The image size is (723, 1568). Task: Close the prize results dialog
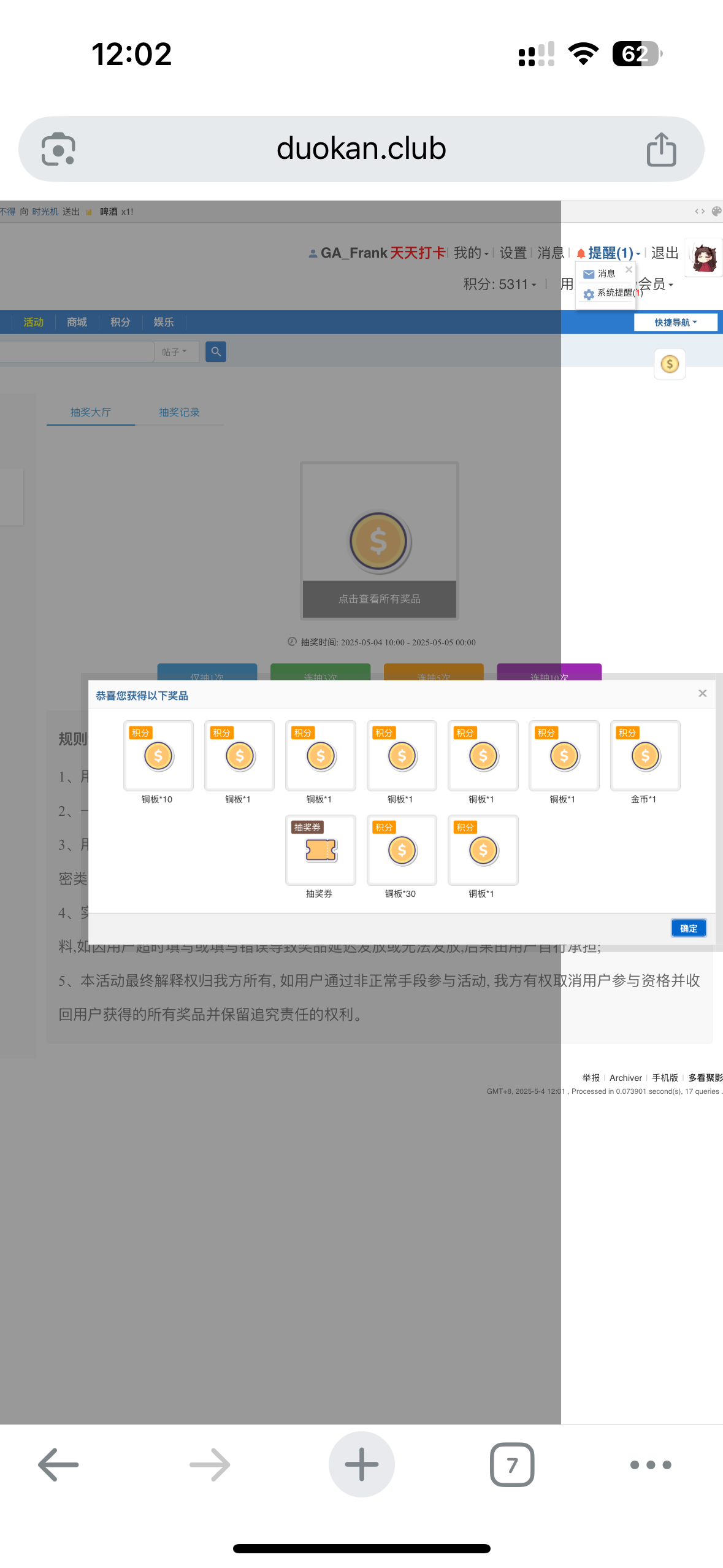702,693
